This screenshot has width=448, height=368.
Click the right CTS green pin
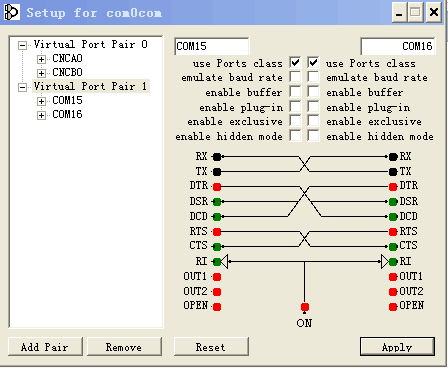393,247
